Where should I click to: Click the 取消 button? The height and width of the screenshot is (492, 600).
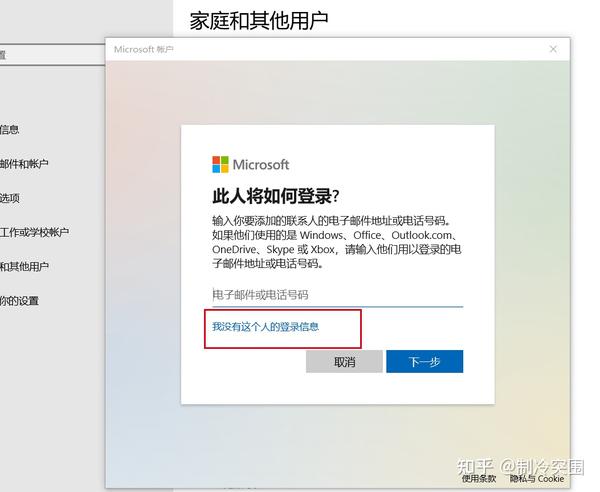coord(344,362)
